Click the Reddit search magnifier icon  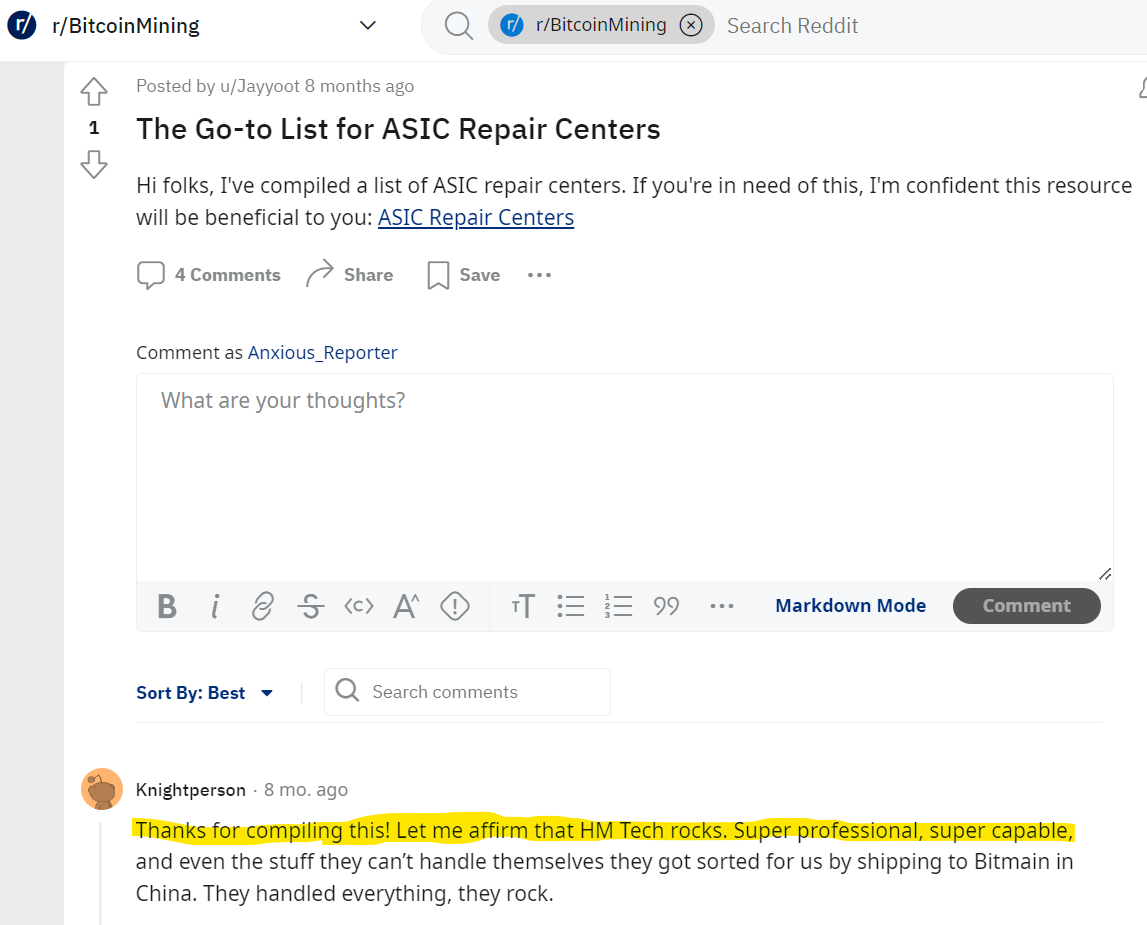tap(459, 26)
